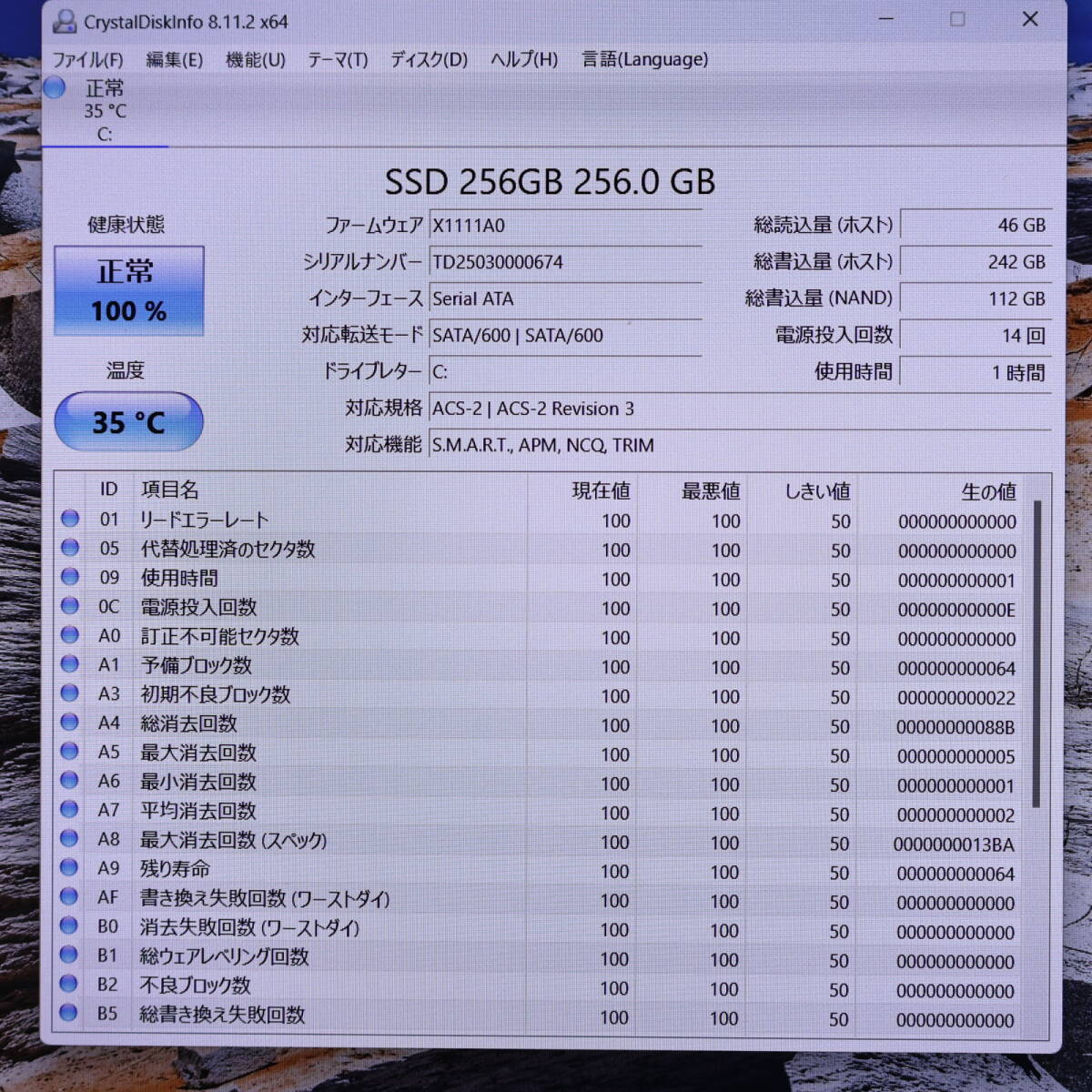Screen dimensions: 1092x1092
Task: Minimize the CrystalDiskInfo window
Action: [885, 19]
